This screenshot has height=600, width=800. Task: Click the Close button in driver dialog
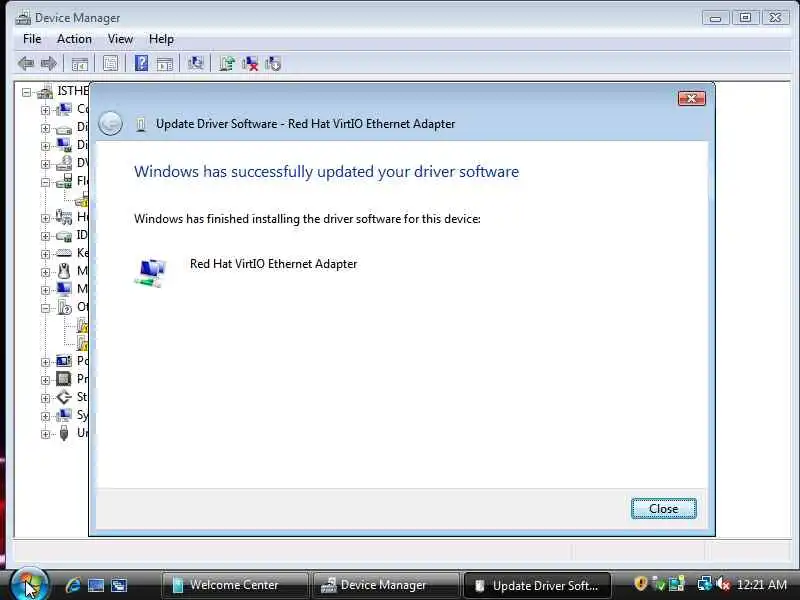click(x=663, y=509)
